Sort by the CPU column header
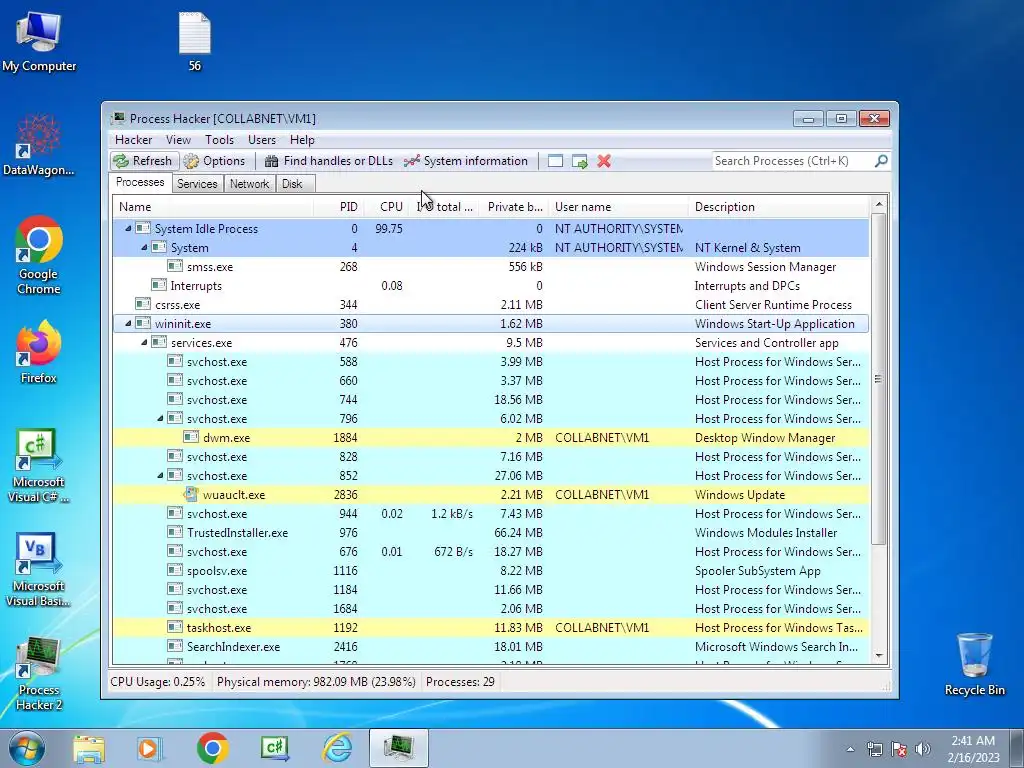 click(387, 207)
